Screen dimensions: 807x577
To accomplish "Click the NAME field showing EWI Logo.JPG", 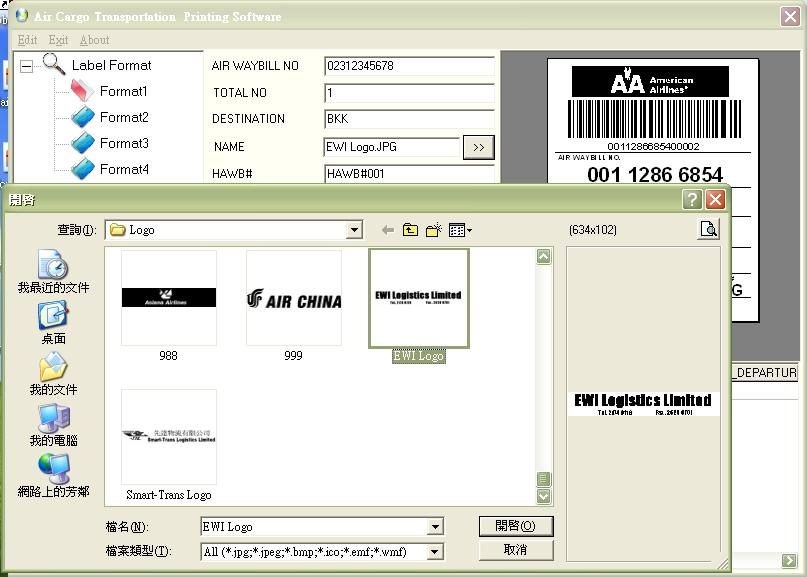I will click(392, 147).
